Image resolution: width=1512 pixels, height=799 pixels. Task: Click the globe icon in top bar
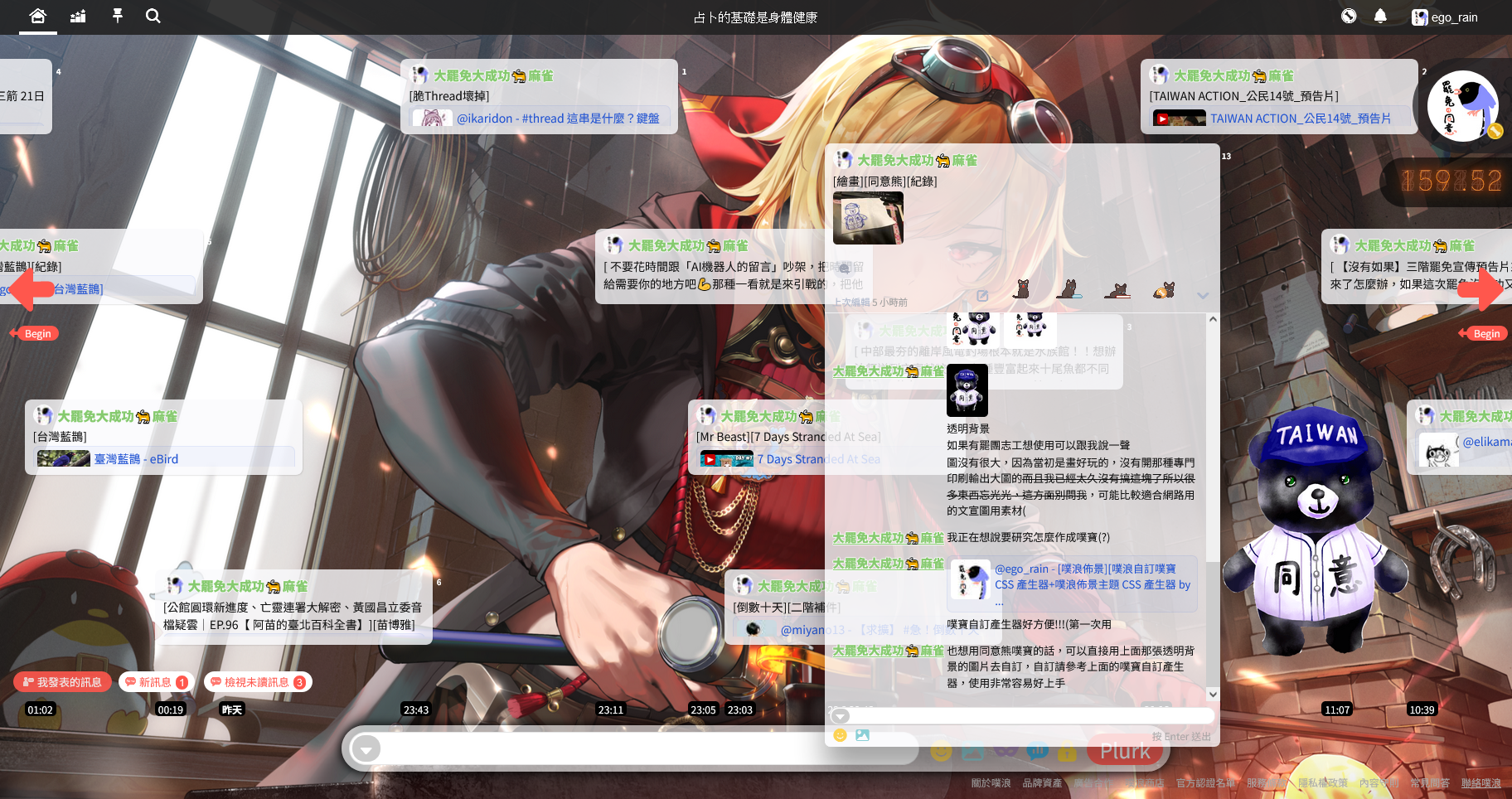pyautogui.click(x=1349, y=16)
